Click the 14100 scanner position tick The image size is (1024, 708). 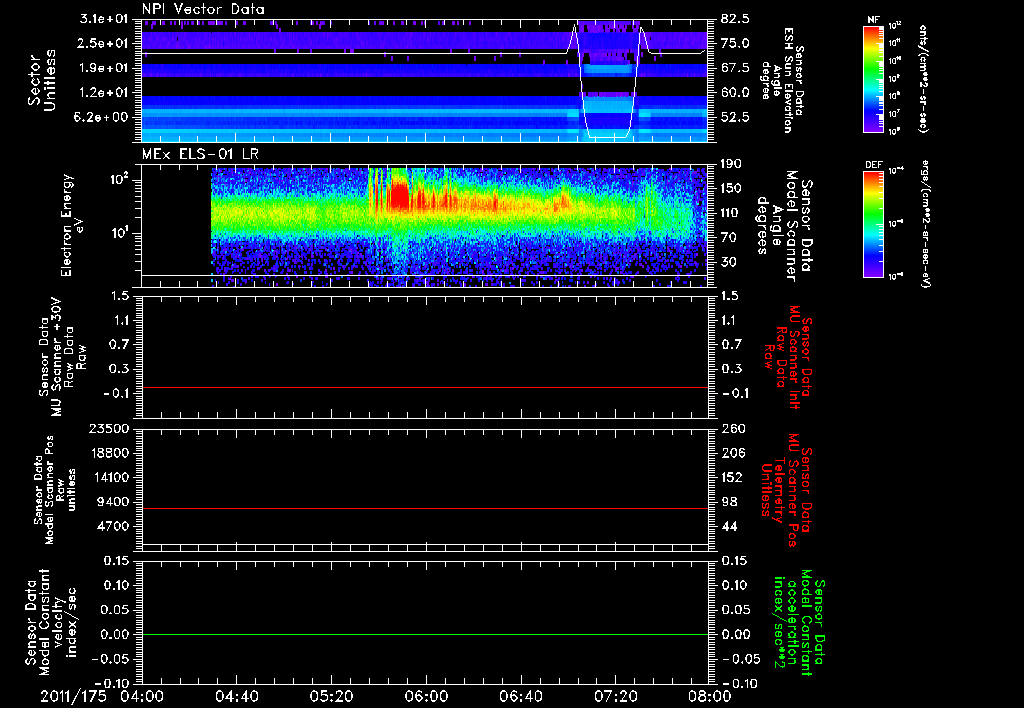(x=112, y=477)
